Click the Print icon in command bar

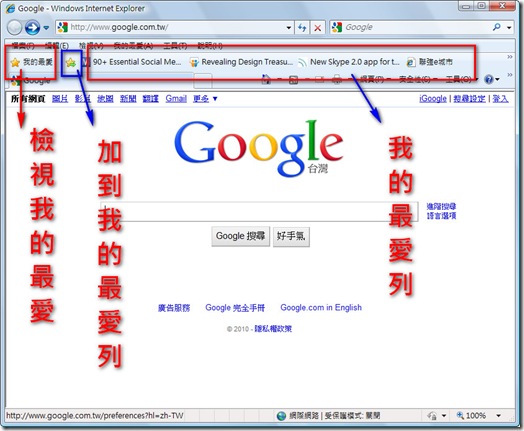[337, 80]
